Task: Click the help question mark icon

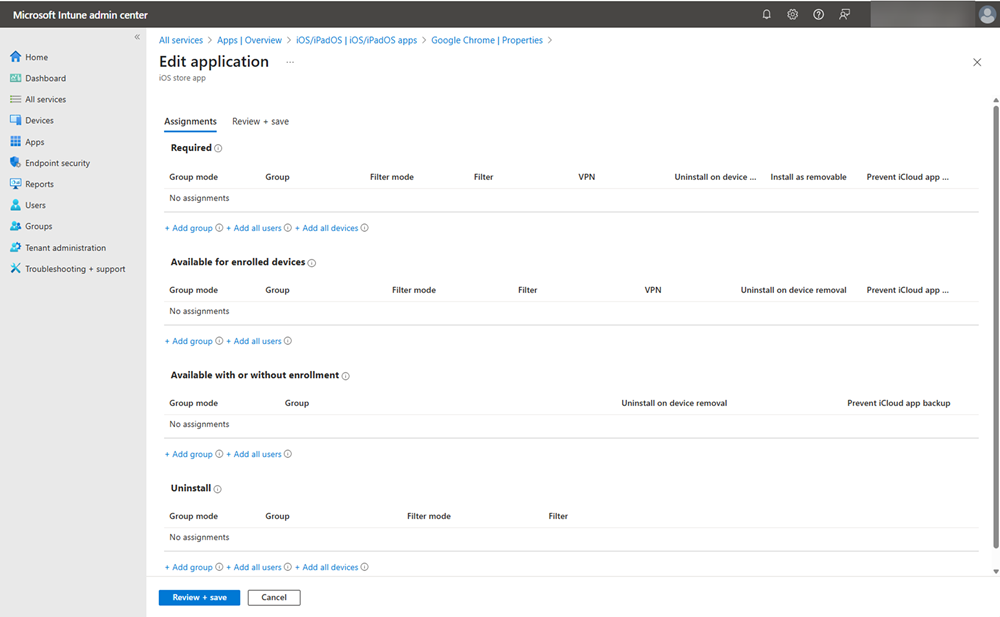Action: click(x=819, y=15)
